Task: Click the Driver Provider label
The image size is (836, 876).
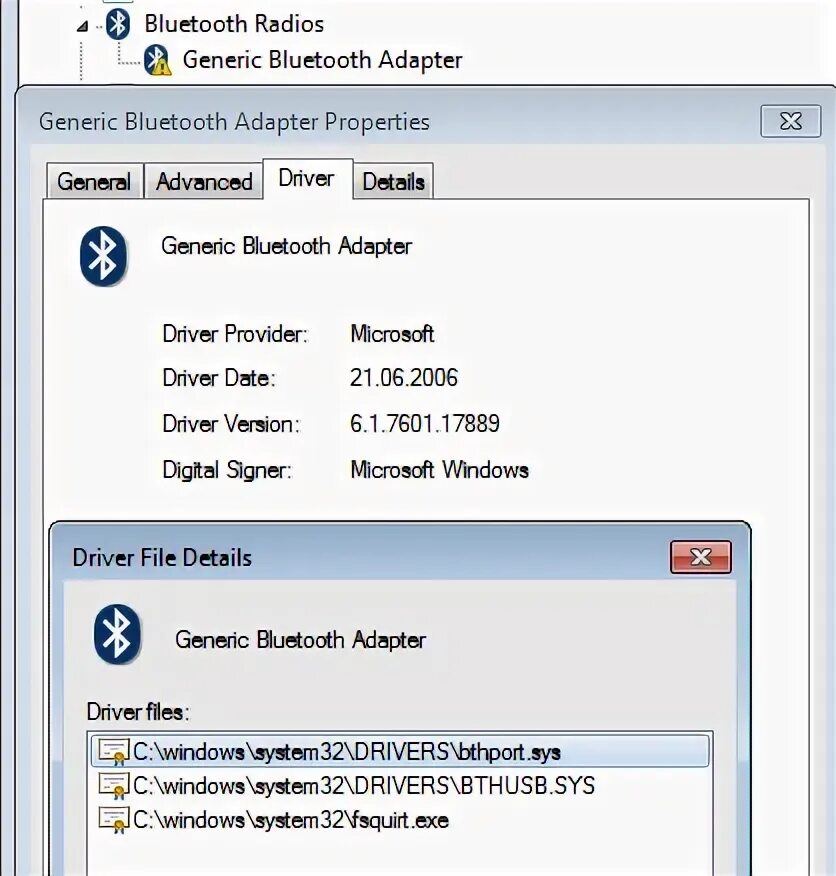Action: [x=235, y=334]
